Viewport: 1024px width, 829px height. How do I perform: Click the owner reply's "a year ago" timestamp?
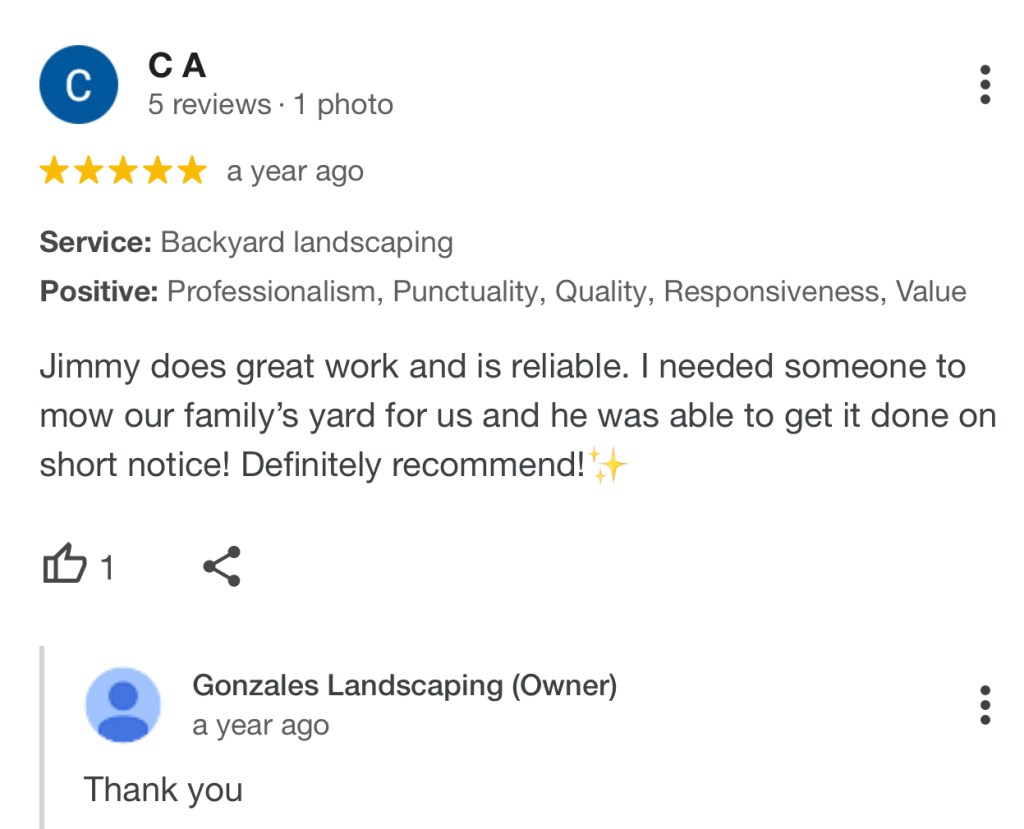(260, 726)
